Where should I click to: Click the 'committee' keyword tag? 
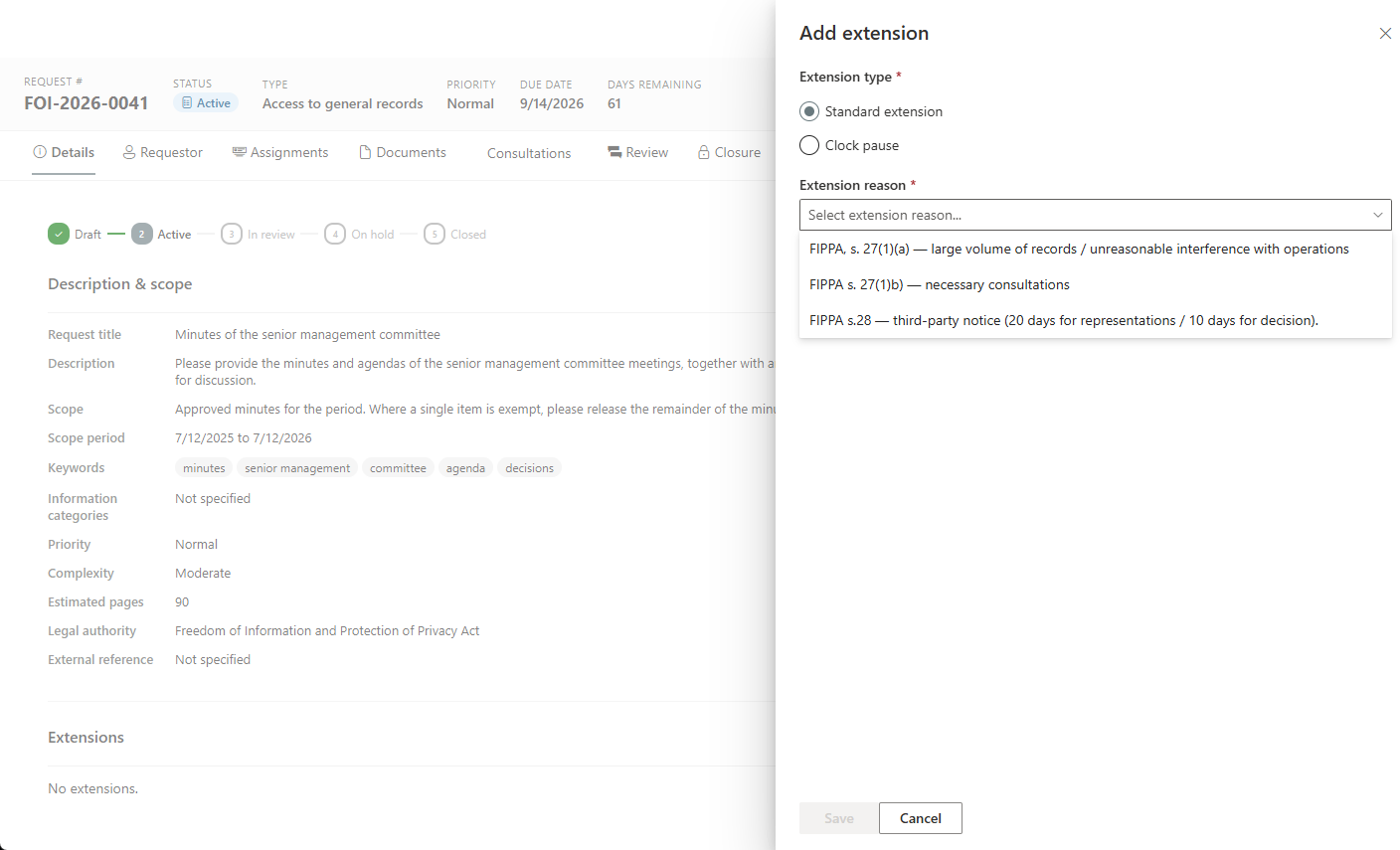click(x=398, y=468)
